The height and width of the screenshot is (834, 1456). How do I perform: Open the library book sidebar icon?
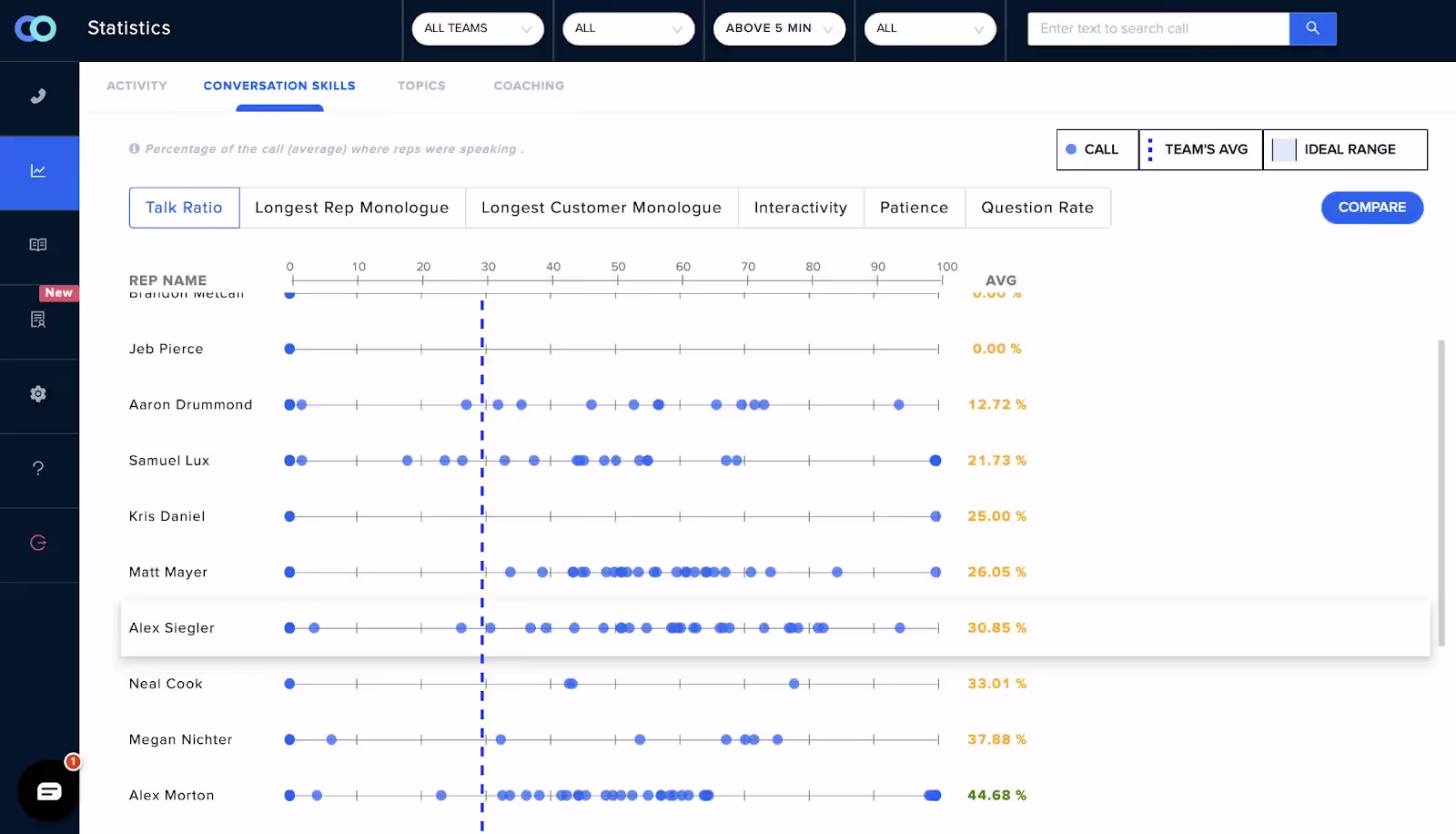tap(38, 245)
